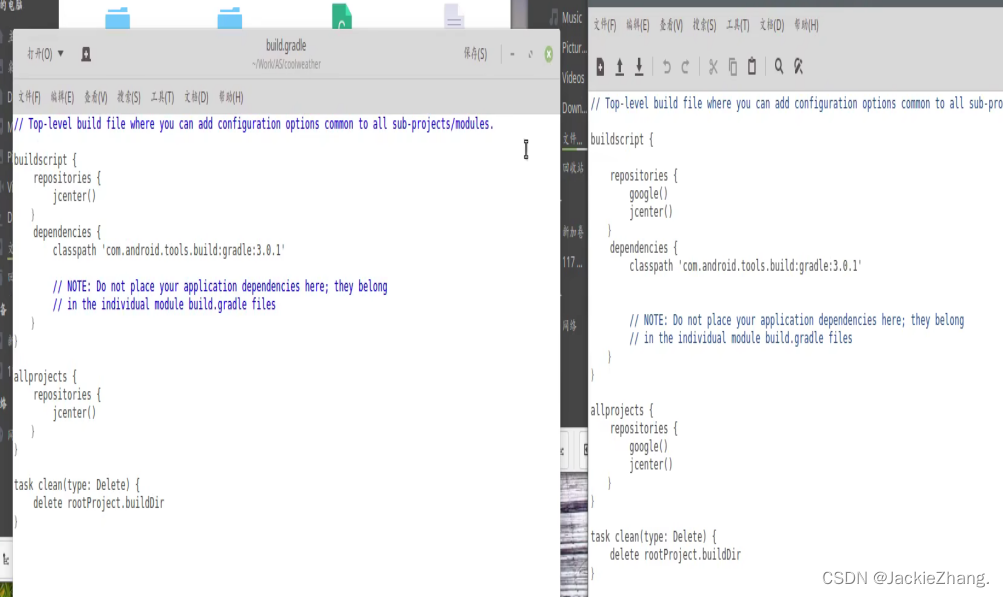Click the grey text file icon
The height and width of the screenshot is (597, 1004).
pyautogui.click(x=454, y=16)
